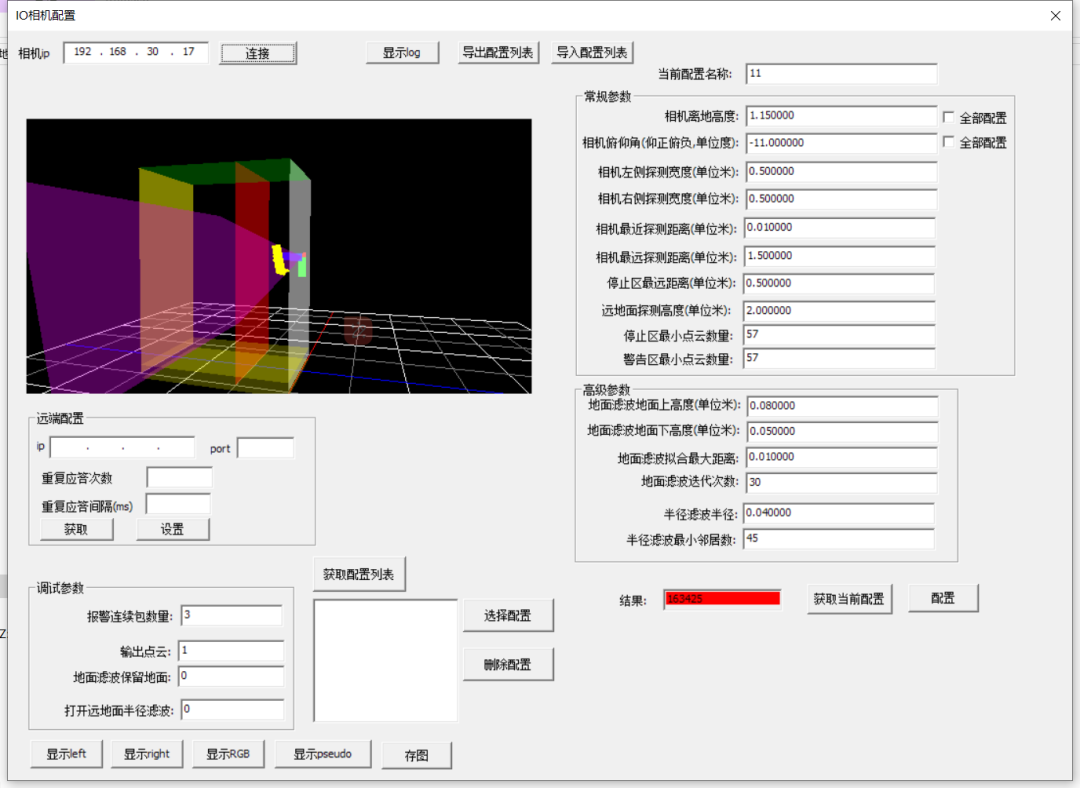Click the 相机ip address field

pos(136,52)
